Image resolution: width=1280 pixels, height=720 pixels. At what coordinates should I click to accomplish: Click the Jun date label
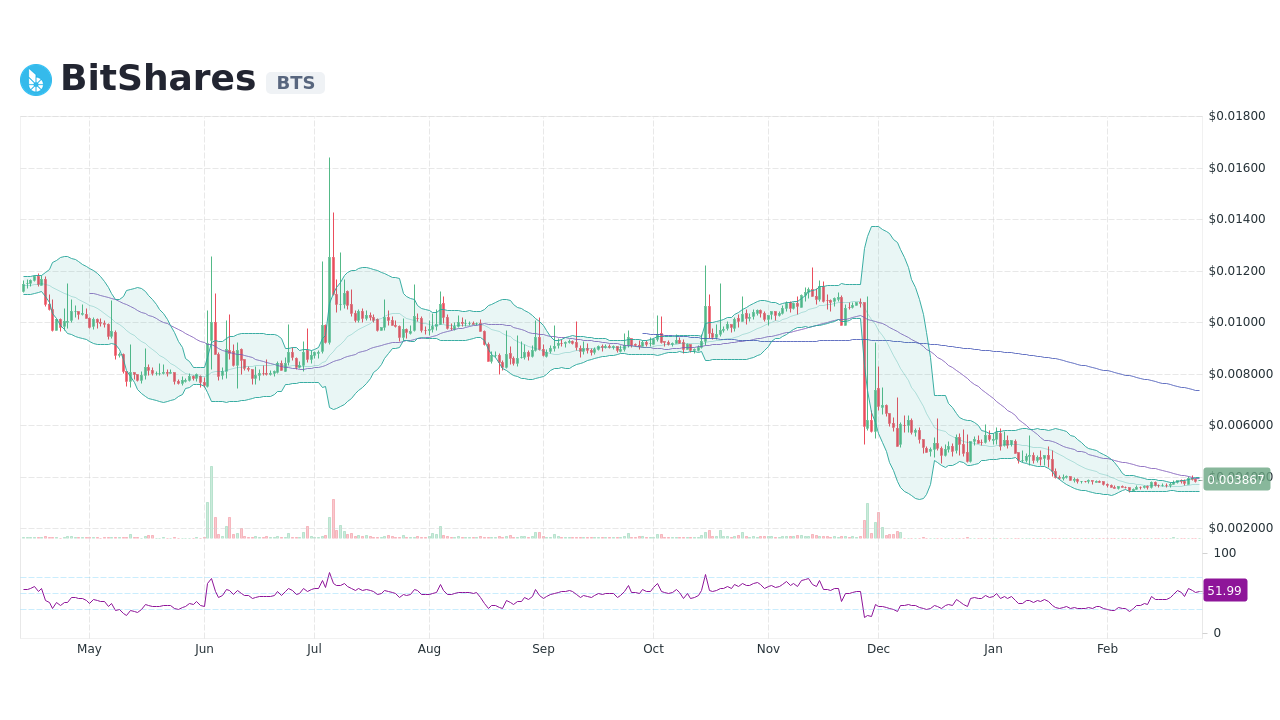point(204,649)
